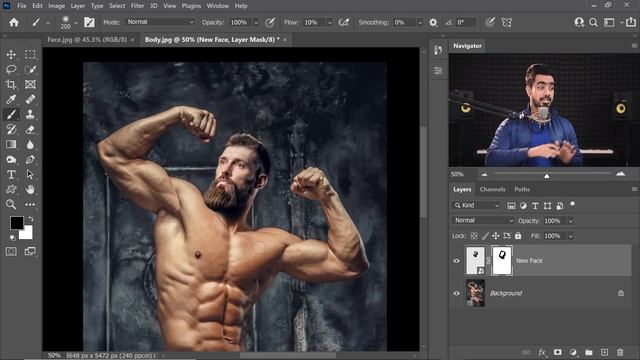640x360 pixels.
Task: Open the layer Fill dropdown arrow
Action: [x=571, y=236]
